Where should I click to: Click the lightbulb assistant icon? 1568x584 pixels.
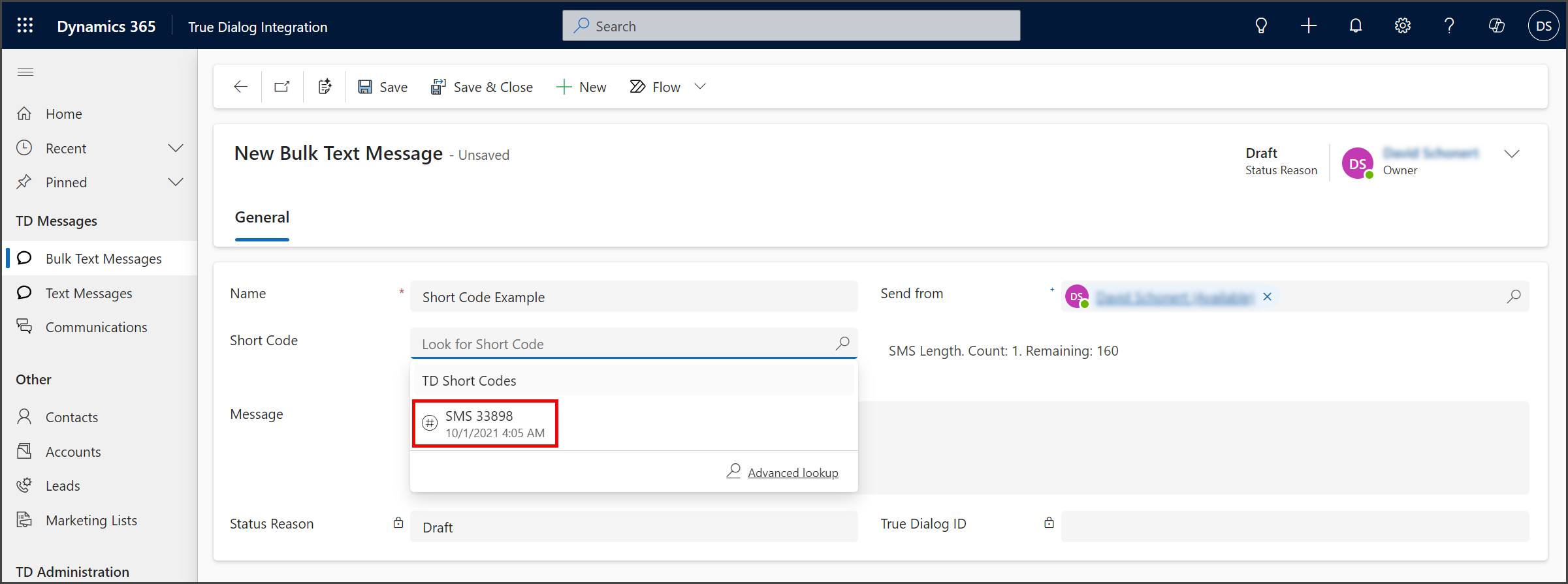[x=1261, y=26]
